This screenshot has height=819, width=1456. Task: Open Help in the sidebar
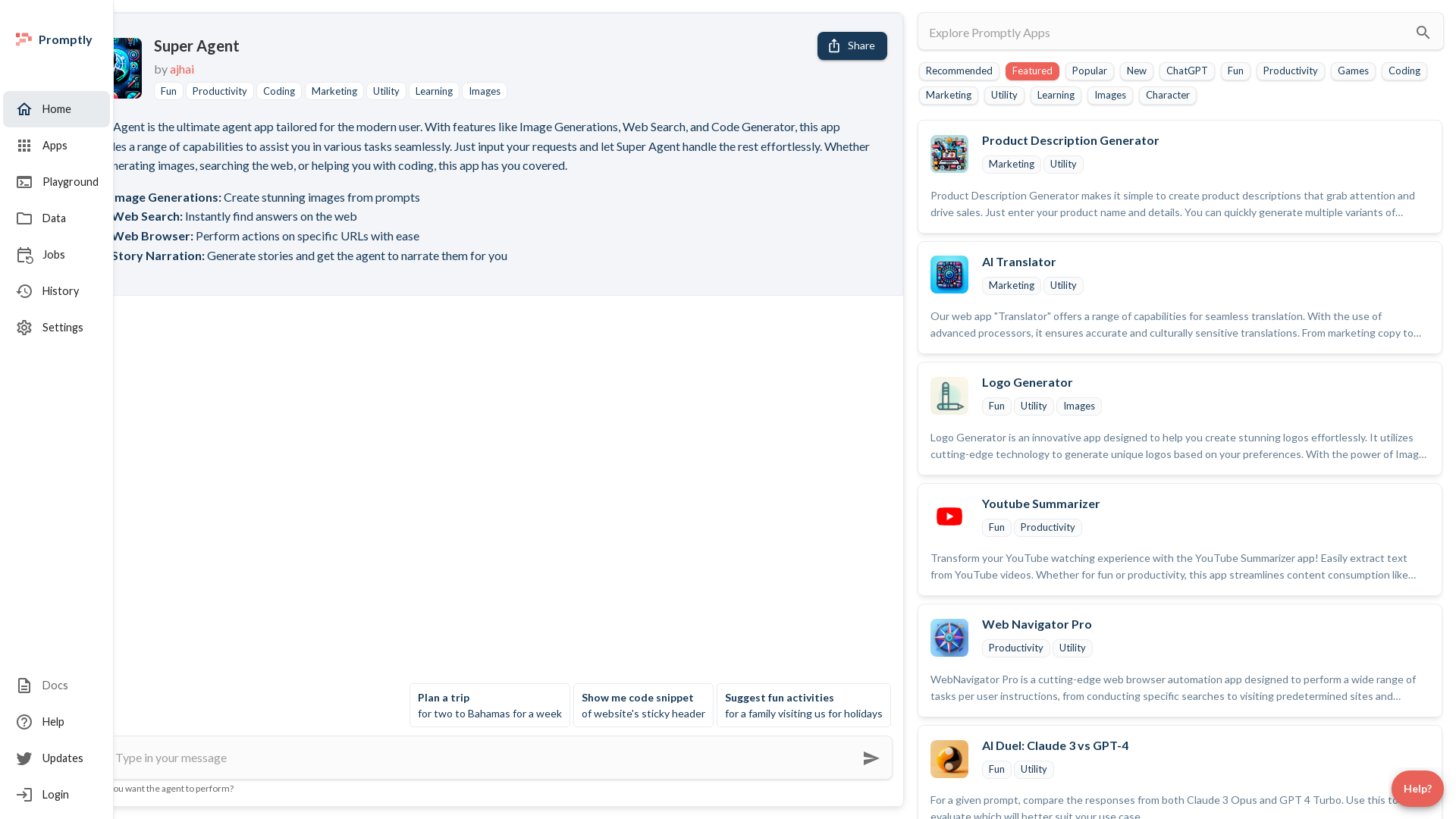56,722
